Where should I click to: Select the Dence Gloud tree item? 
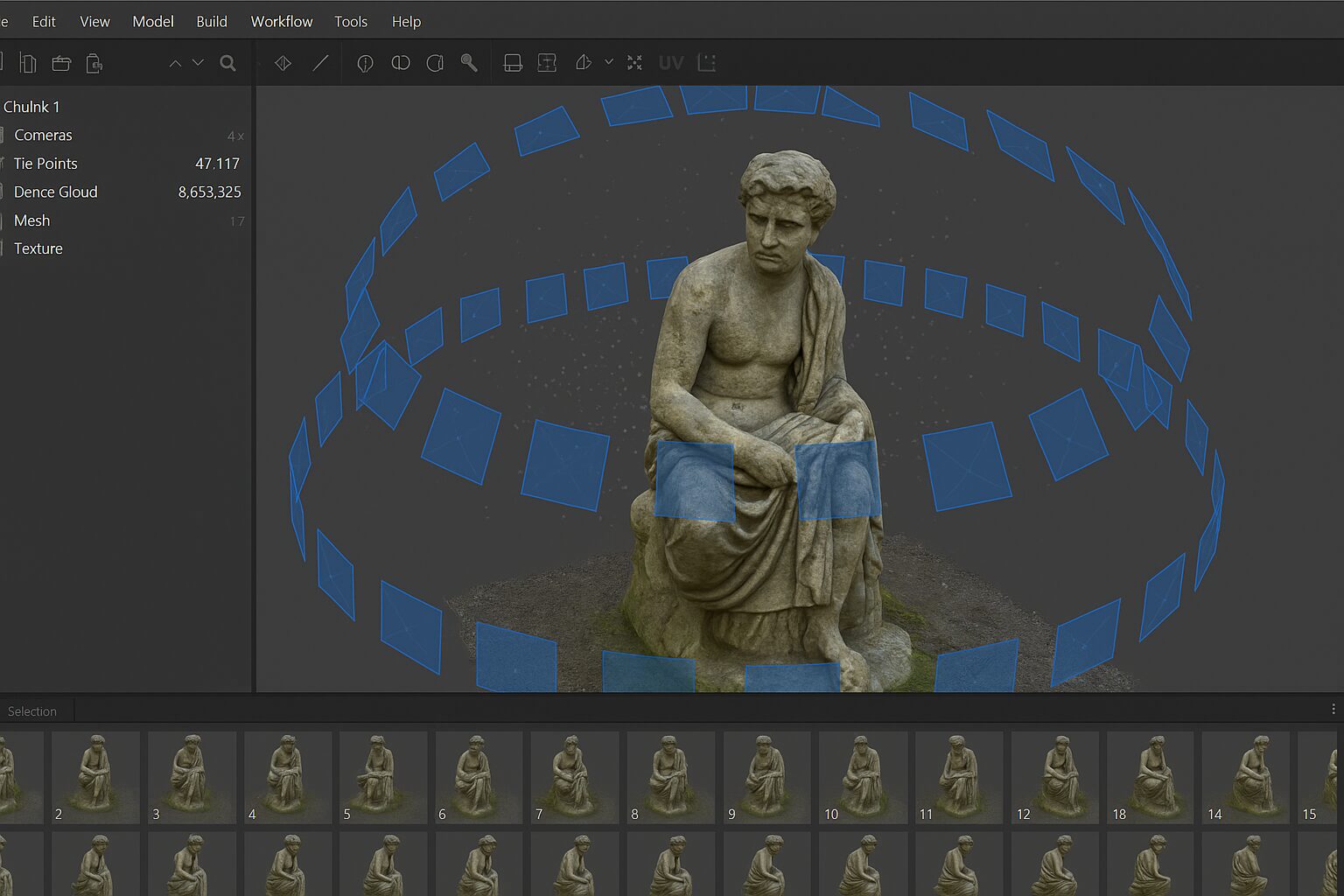pyautogui.click(x=55, y=192)
